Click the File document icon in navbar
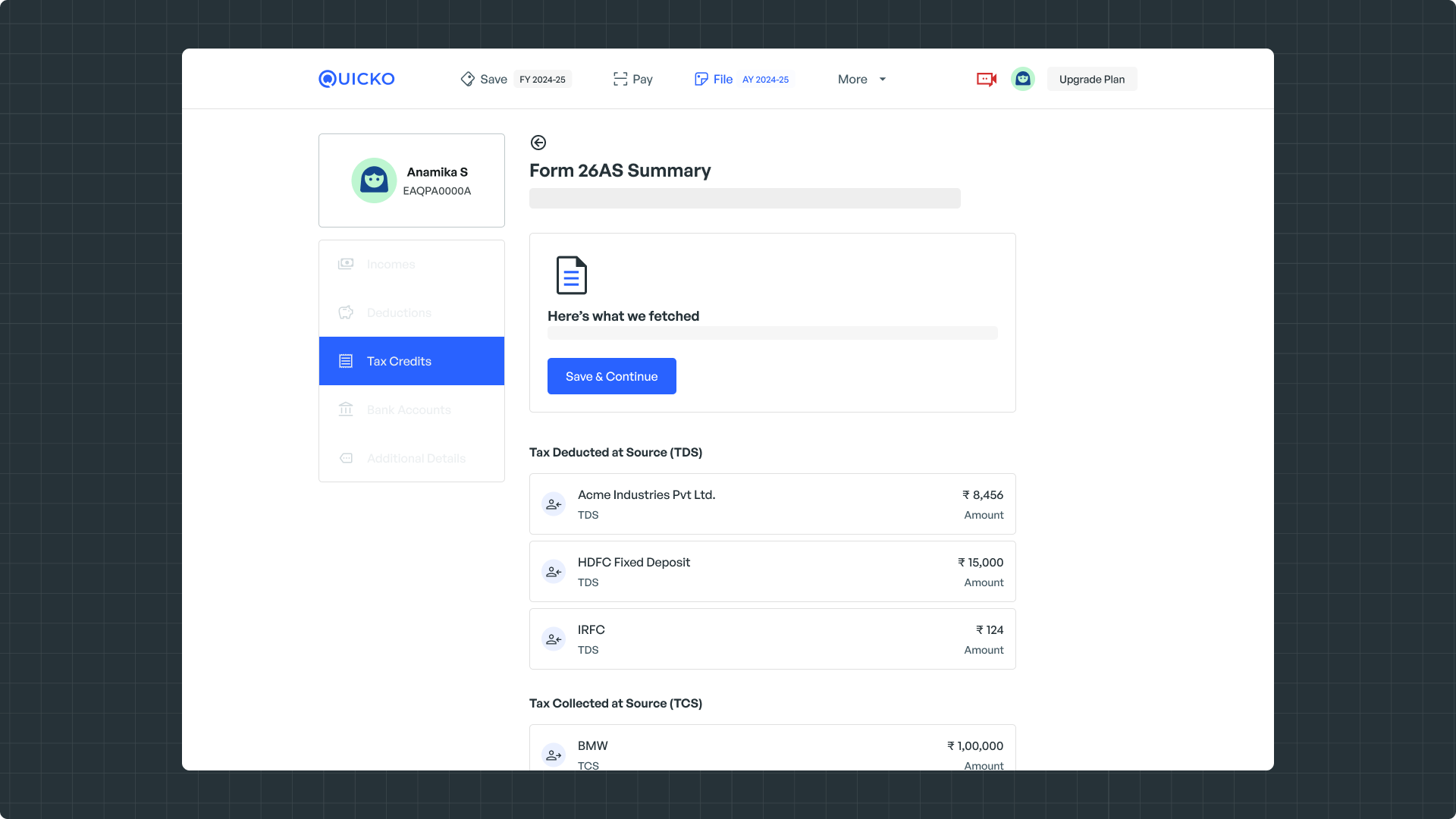The height and width of the screenshot is (819, 1456). (x=701, y=79)
